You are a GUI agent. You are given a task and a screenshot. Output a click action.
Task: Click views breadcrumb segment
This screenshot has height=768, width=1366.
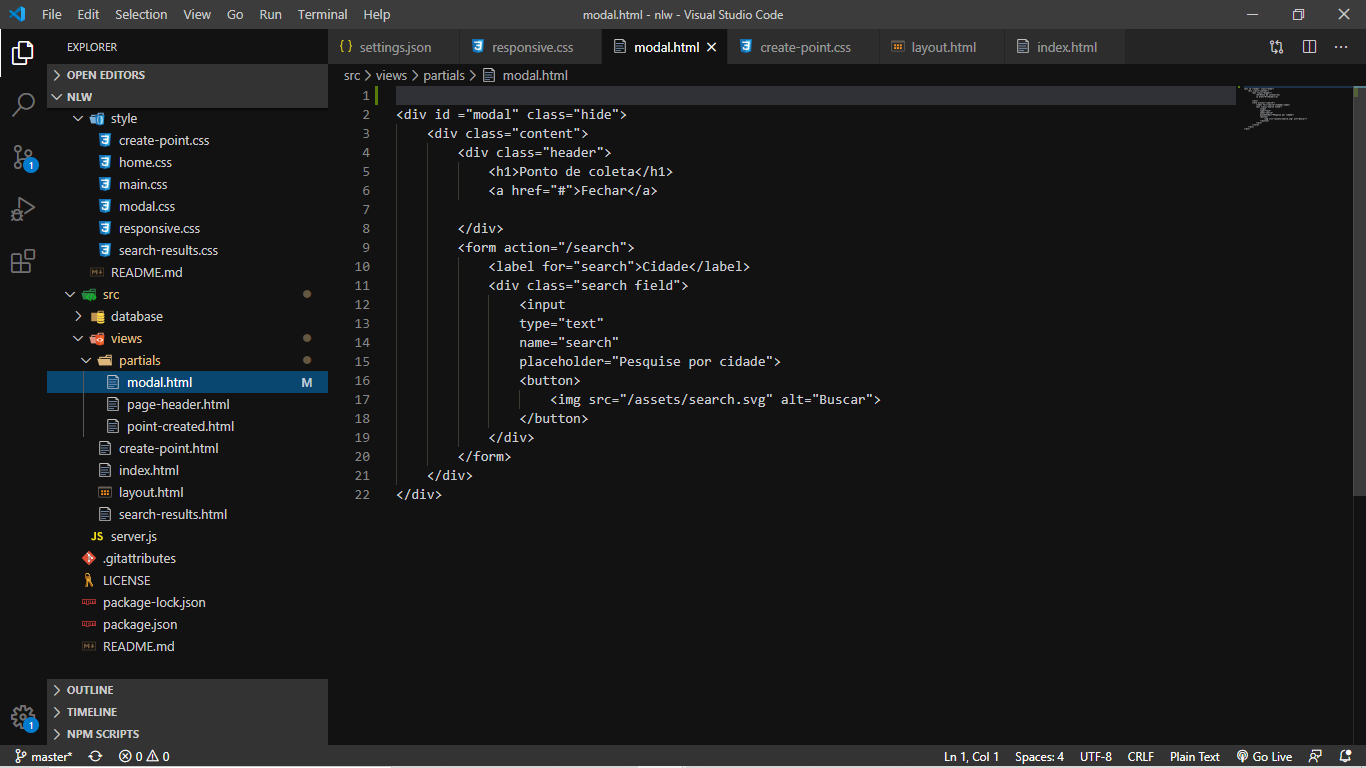[391, 75]
